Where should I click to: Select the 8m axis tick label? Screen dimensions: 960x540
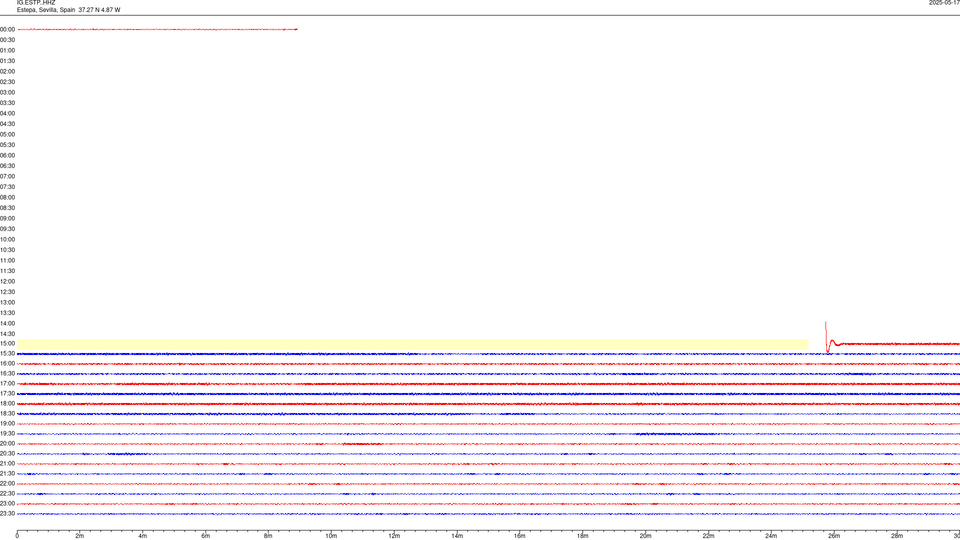(x=268, y=536)
